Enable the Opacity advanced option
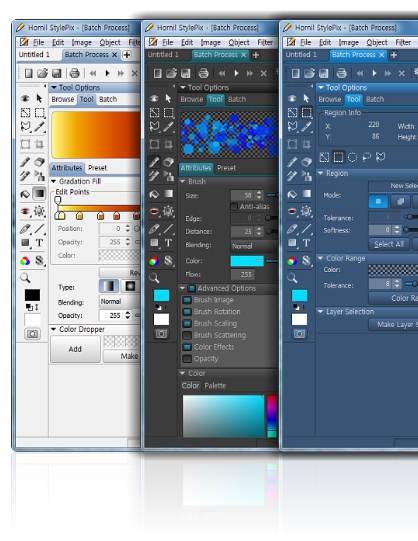The height and width of the screenshot is (541, 418). click(x=187, y=358)
